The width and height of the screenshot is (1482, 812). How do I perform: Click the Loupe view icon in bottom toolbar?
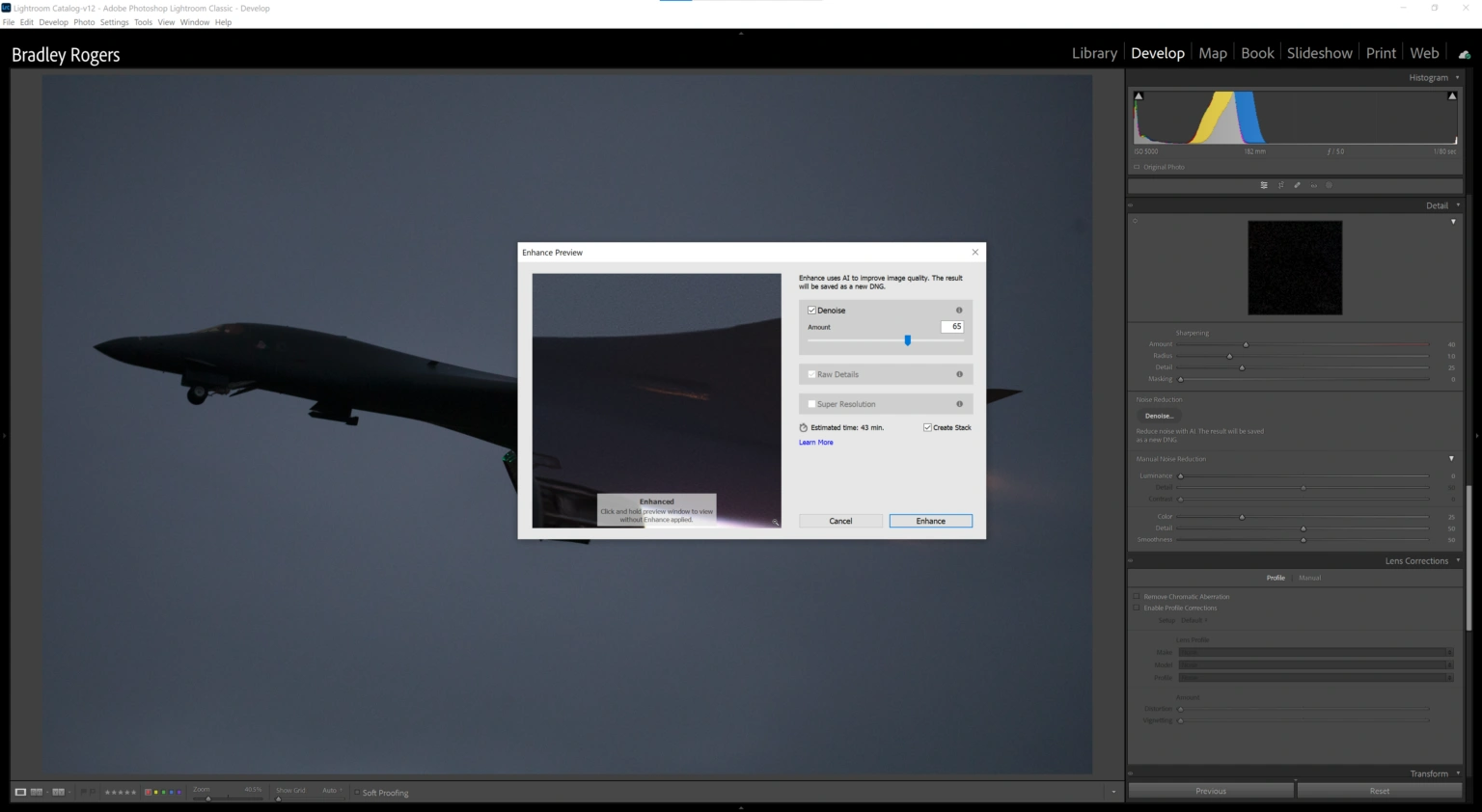coord(20,792)
